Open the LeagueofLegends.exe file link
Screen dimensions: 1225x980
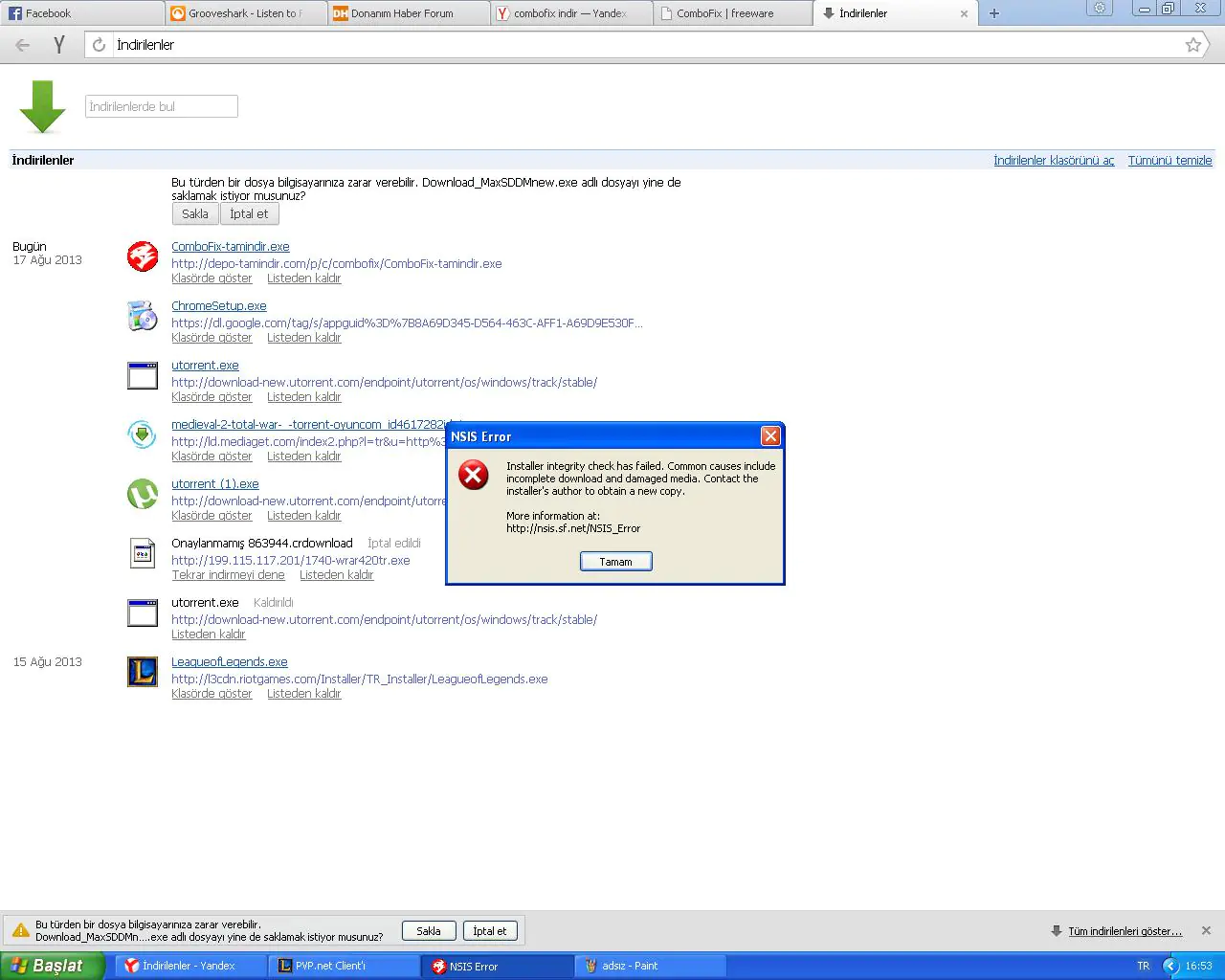click(x=230, y=662)
